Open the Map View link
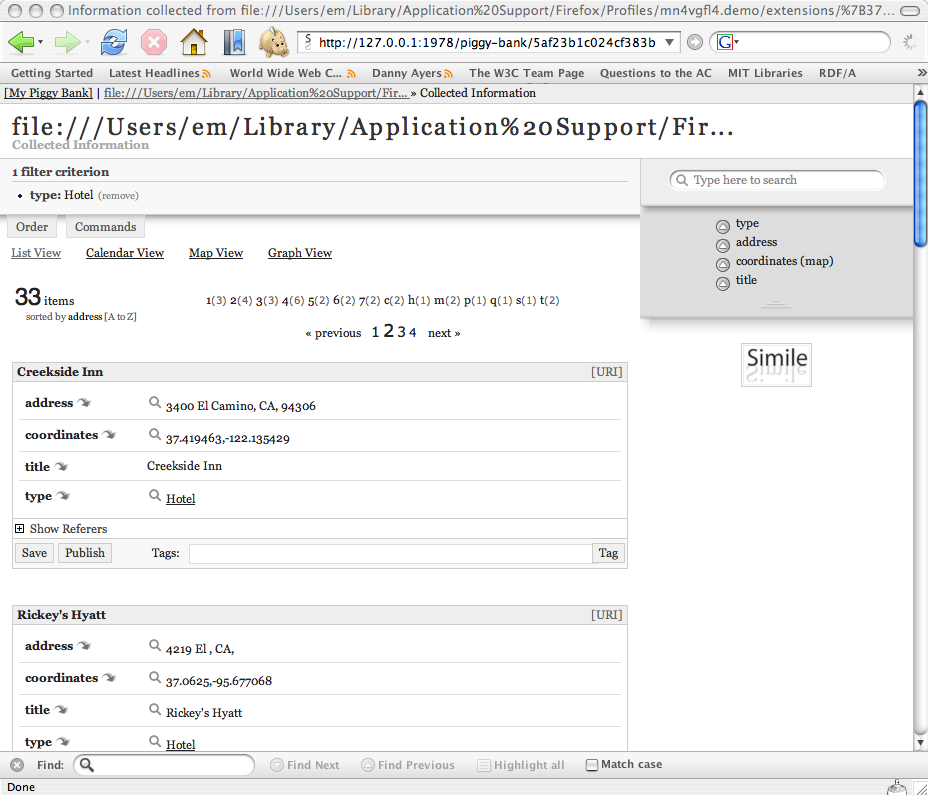The image size is (928, 796). pos(216,253)
